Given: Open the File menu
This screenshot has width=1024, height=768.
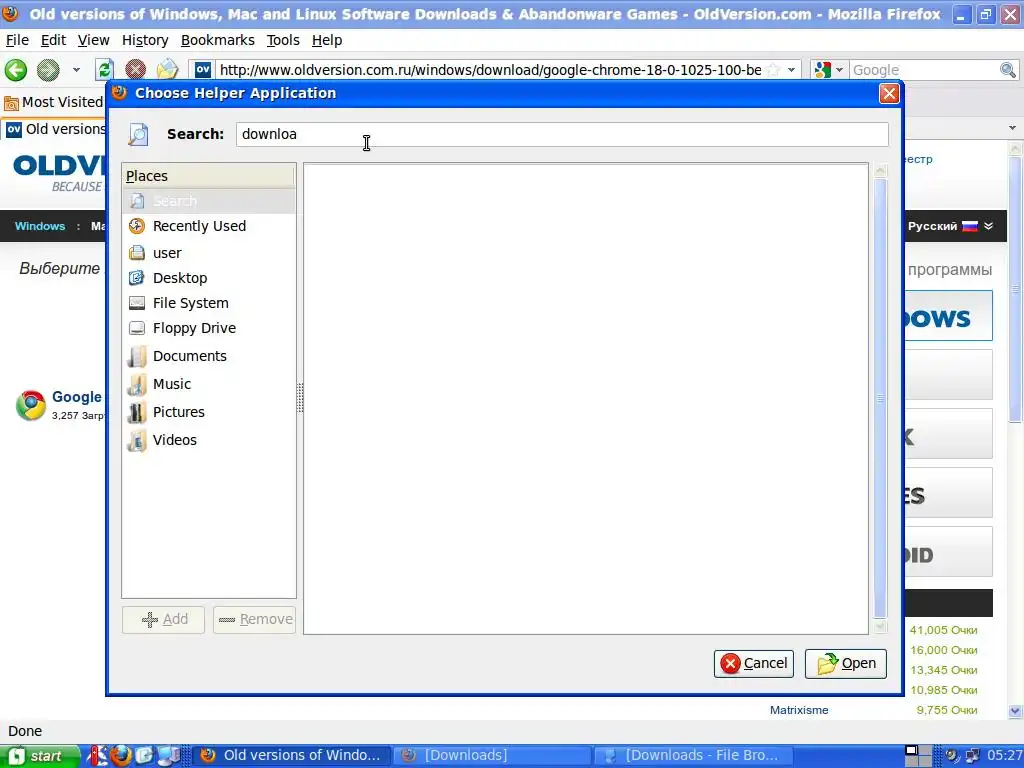Looking at the screenshot, I should click(17, 40).
